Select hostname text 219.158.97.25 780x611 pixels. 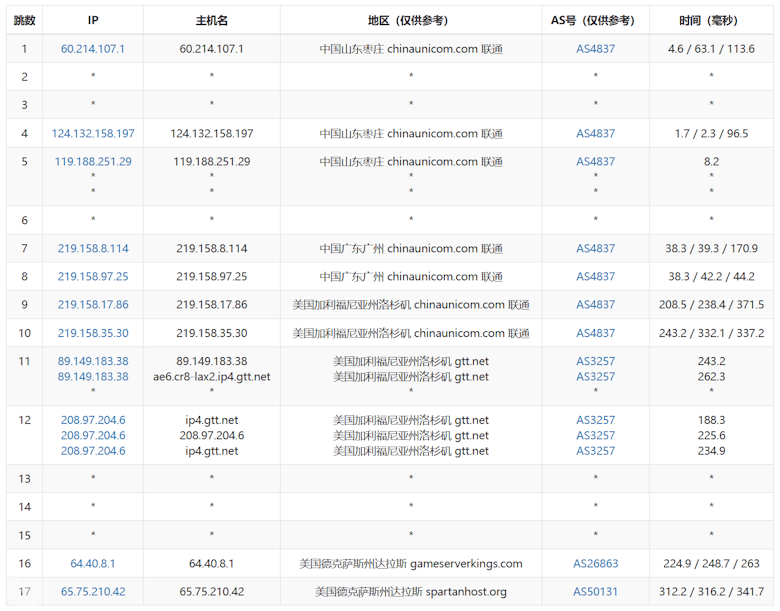212,276
